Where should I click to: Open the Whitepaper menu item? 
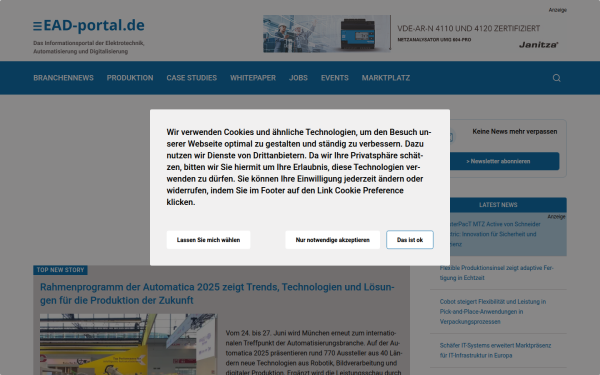(253, 78)
